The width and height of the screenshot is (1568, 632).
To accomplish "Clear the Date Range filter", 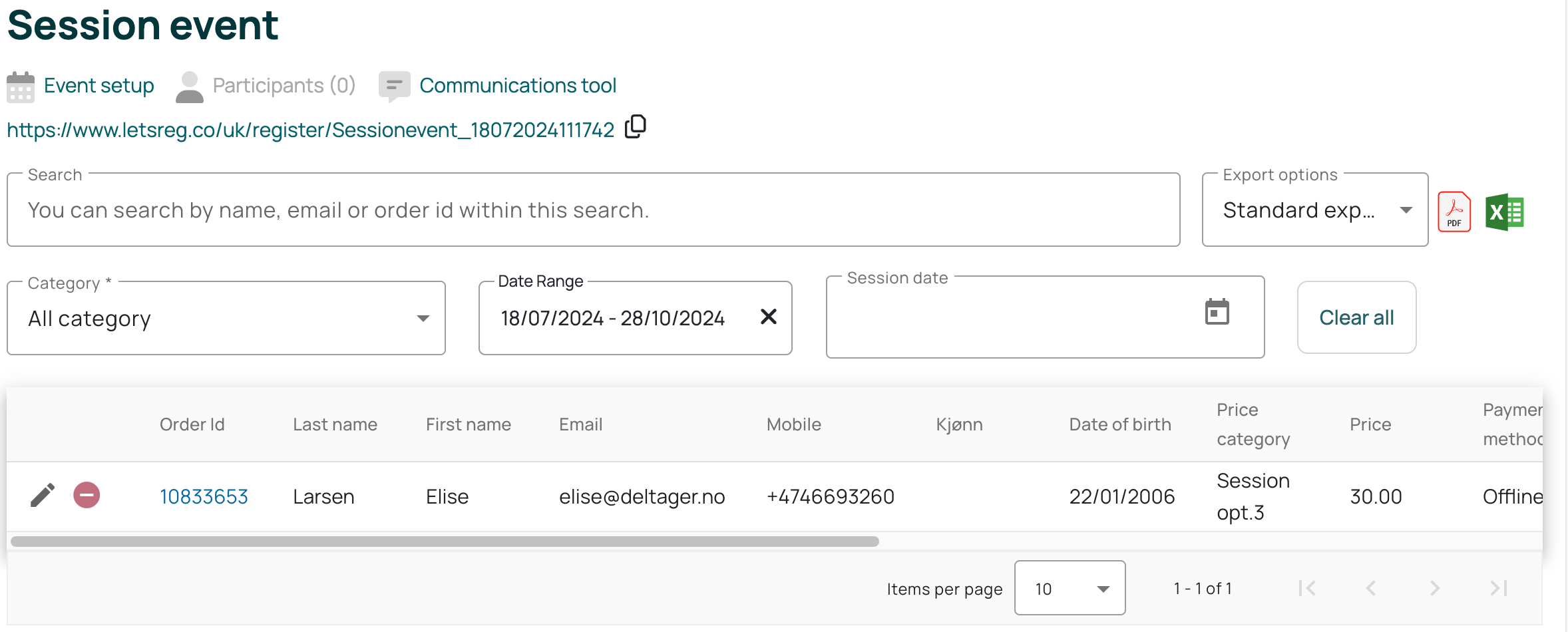I will (x=768, y=317).
